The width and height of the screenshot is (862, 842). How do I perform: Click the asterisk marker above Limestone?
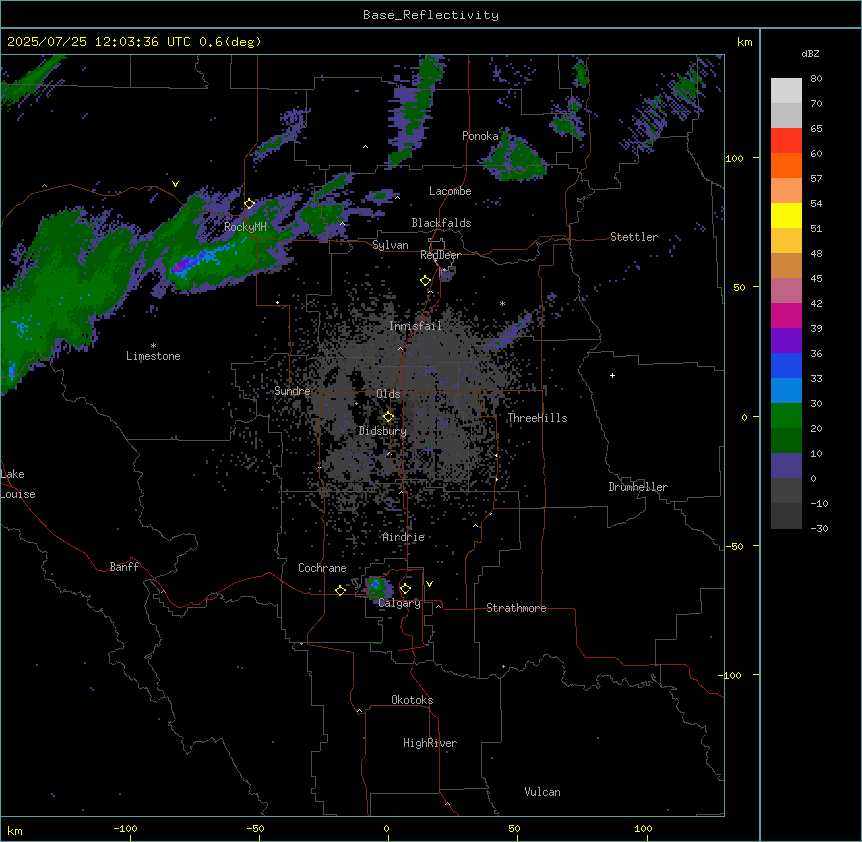(153, 345)
